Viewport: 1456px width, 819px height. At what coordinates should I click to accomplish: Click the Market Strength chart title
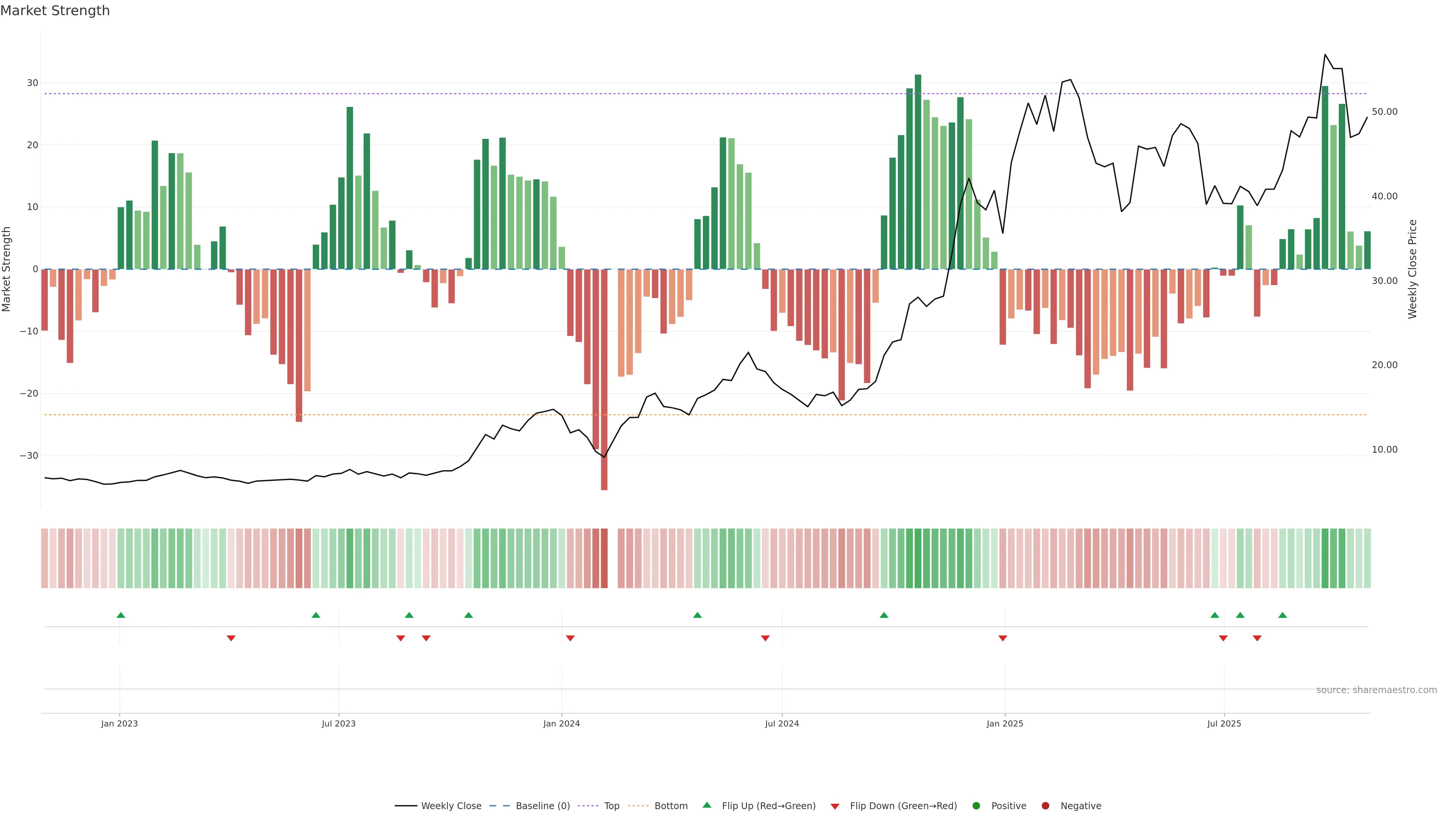point(55,11)
